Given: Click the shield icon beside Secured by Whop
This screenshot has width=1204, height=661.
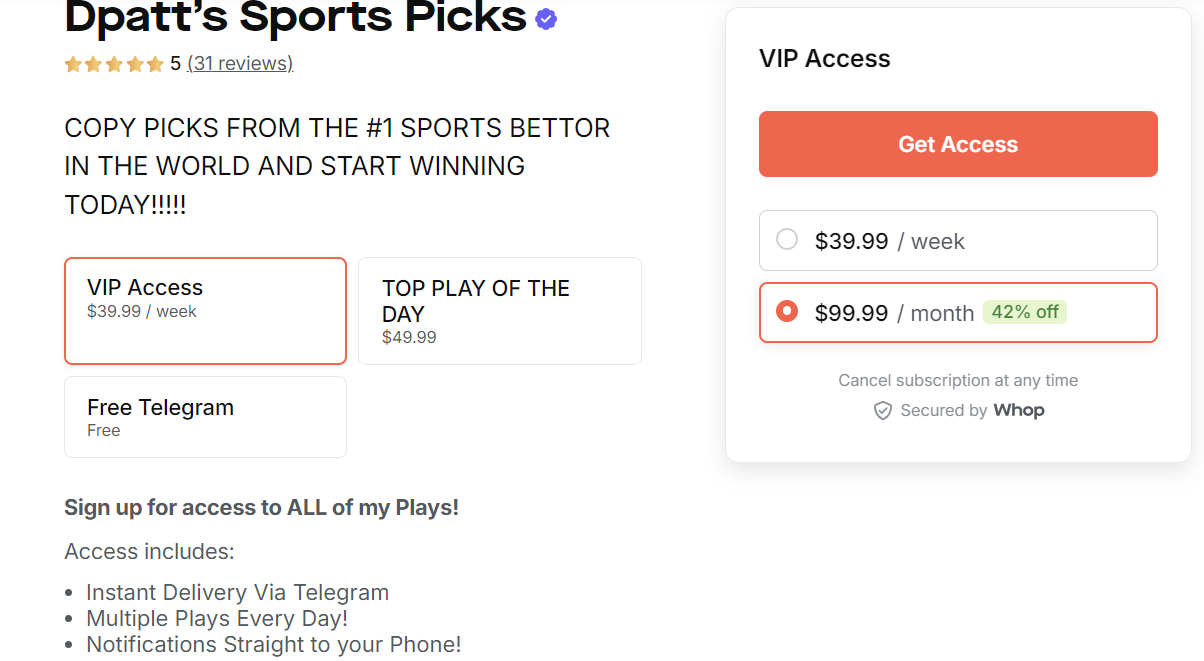Looking at the screenshot, I should tap(882, 411).
